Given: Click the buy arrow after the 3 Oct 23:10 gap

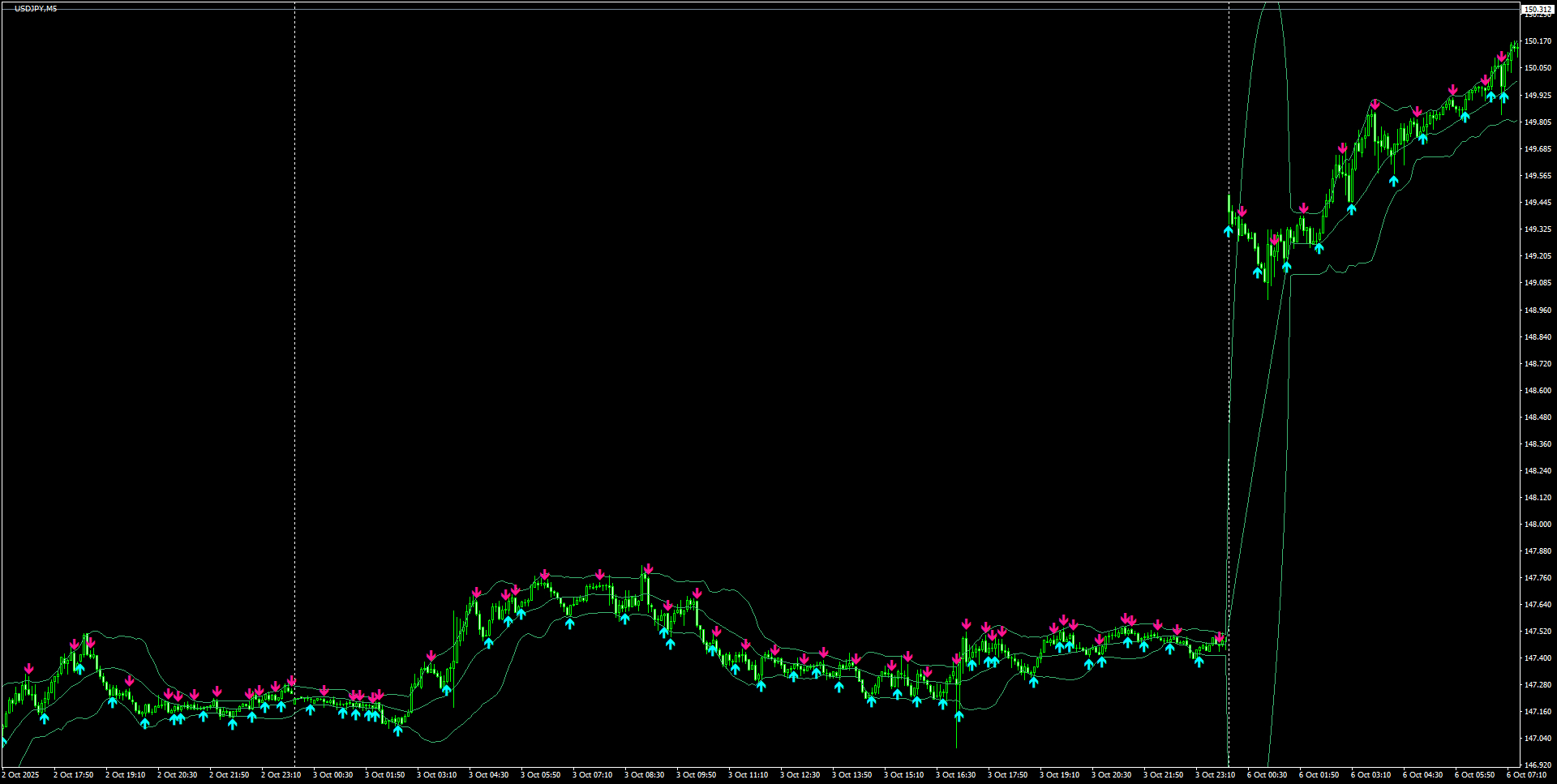Looking at the screenshot, I should coord(1227,229).
